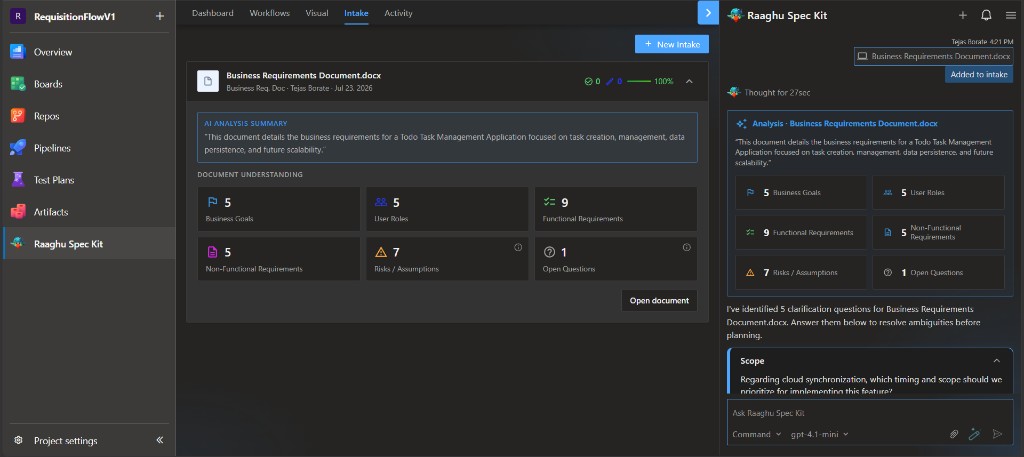
Task: Open the Command mode dropdown
Action: (757, 434)
